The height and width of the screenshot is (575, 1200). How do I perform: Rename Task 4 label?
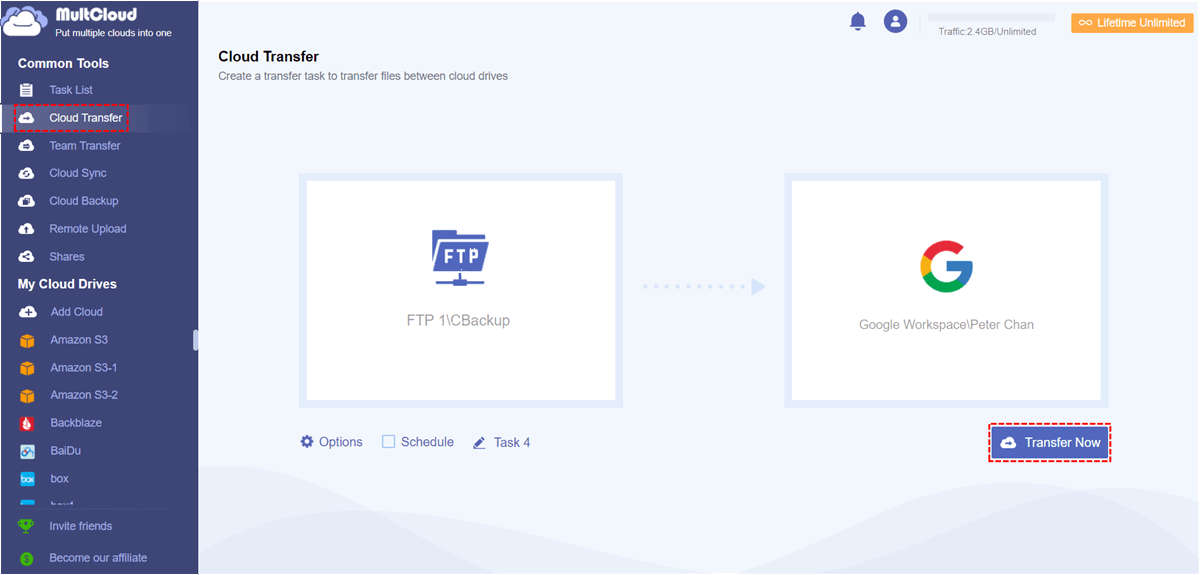pyautogui.click(x=512, y=443)
